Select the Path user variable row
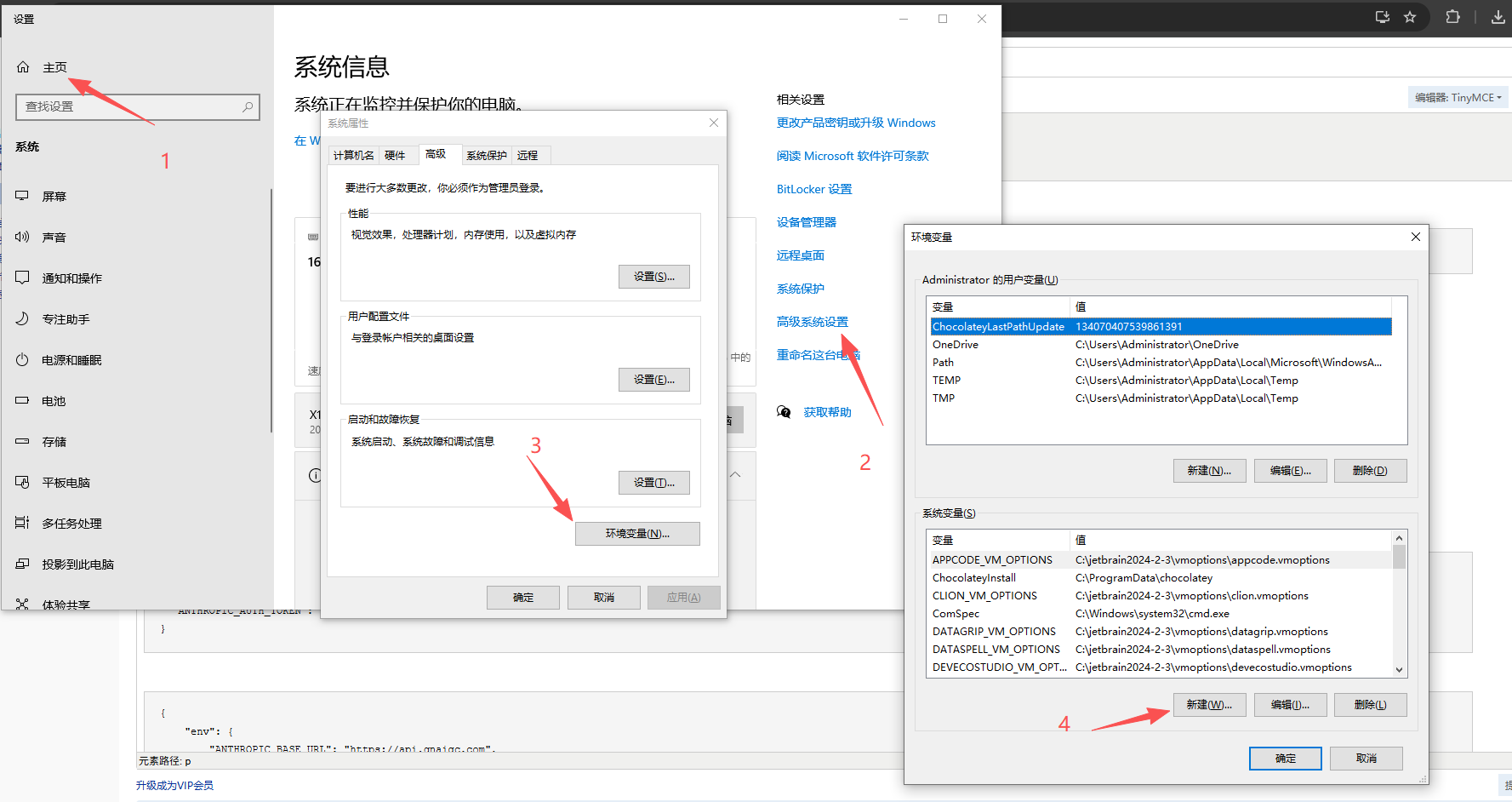 pyautogui.click(x=1161, y=363)
